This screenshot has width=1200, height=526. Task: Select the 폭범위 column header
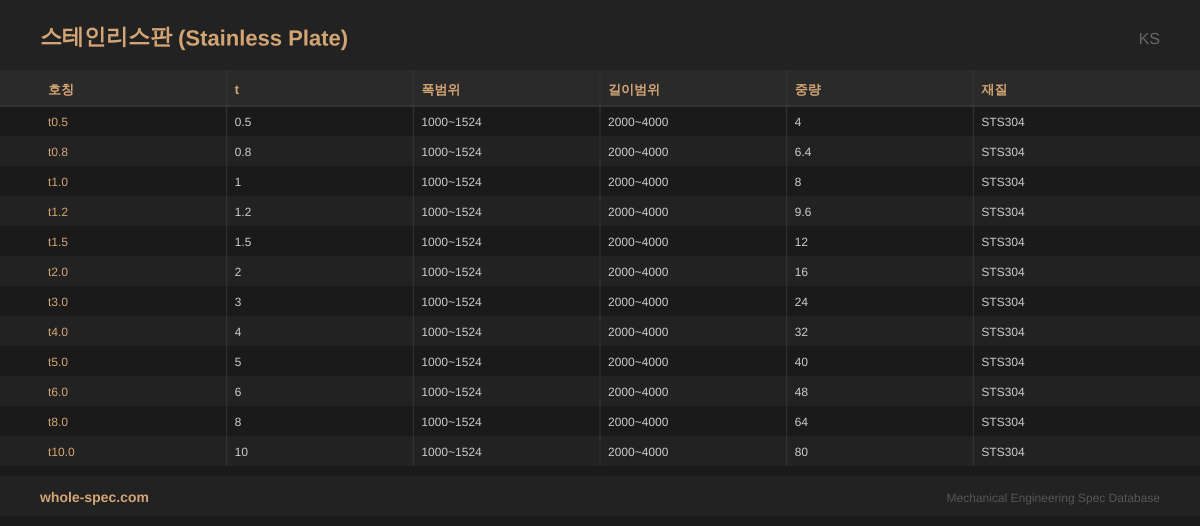(440, 89)
